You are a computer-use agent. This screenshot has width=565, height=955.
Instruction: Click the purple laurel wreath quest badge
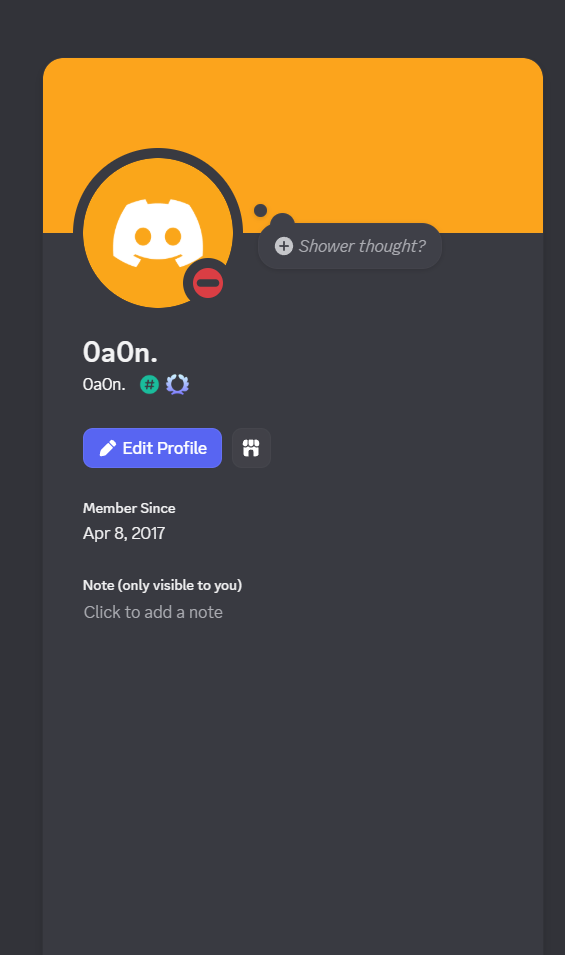coord(177,384)
